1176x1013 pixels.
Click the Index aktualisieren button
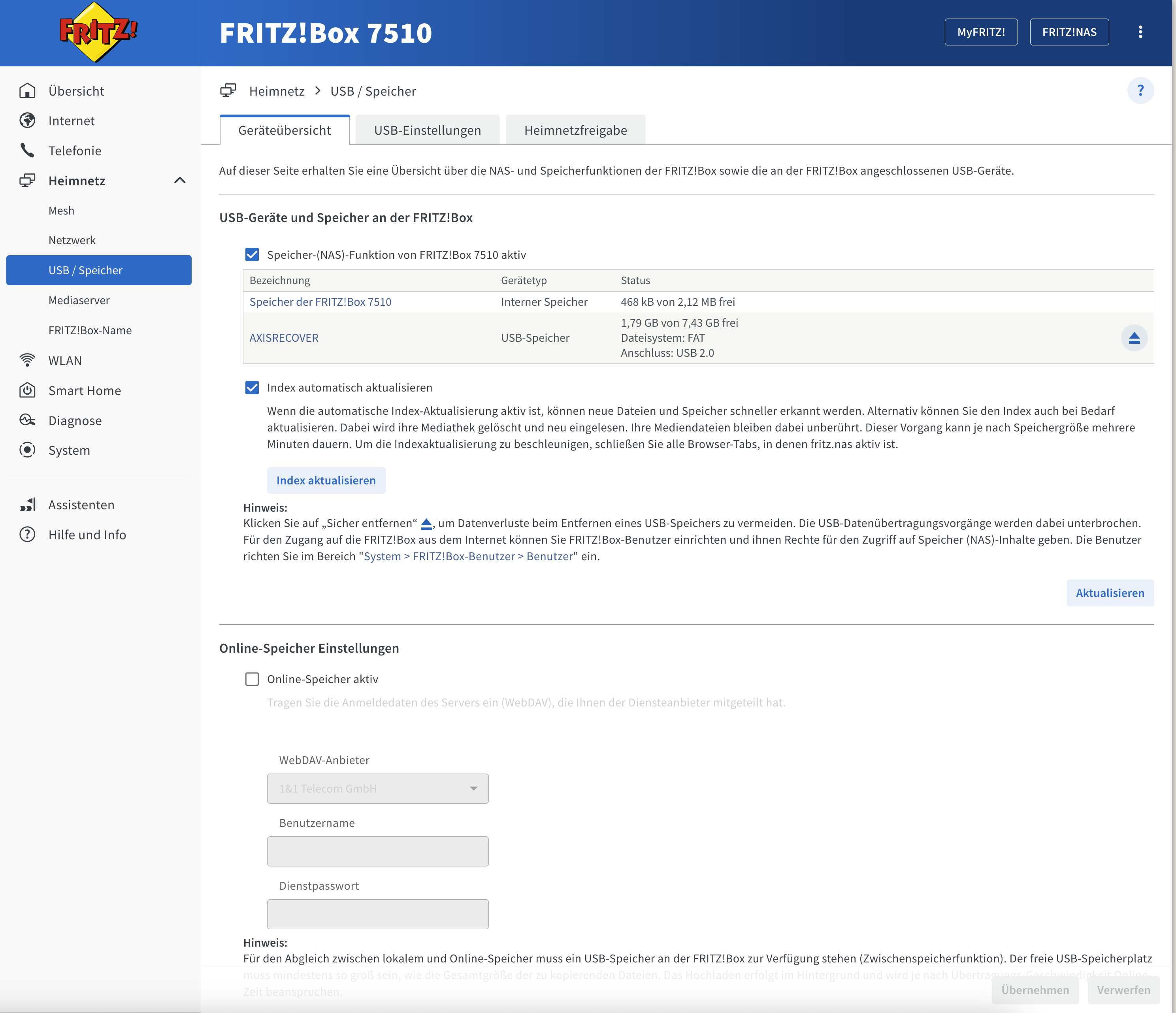(326, 480)
